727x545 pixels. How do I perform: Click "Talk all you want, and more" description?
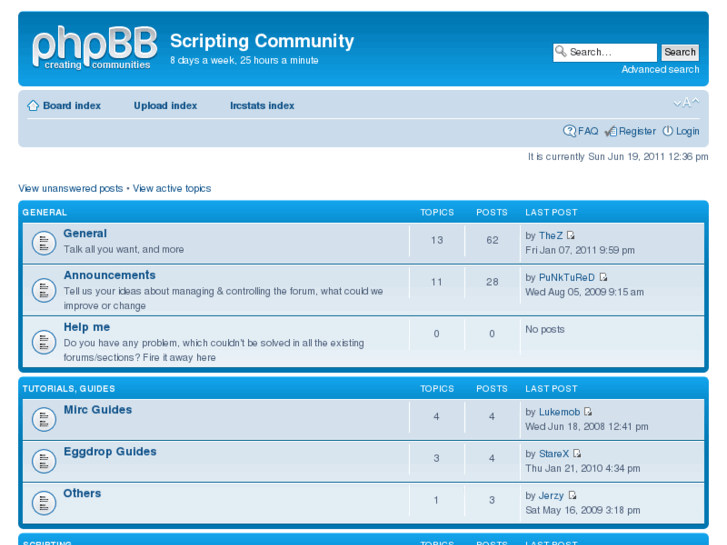click(124, 249)
